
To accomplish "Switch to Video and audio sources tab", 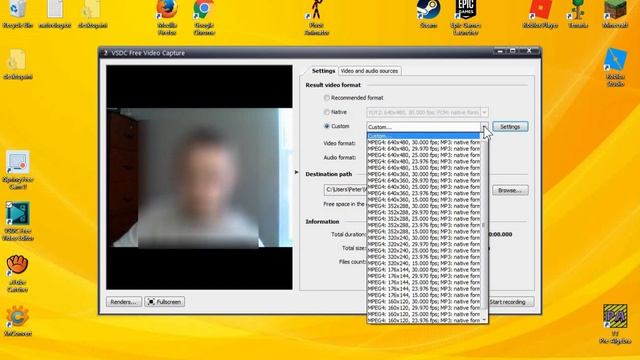I will pyautogui.click(x=369, y=71).
